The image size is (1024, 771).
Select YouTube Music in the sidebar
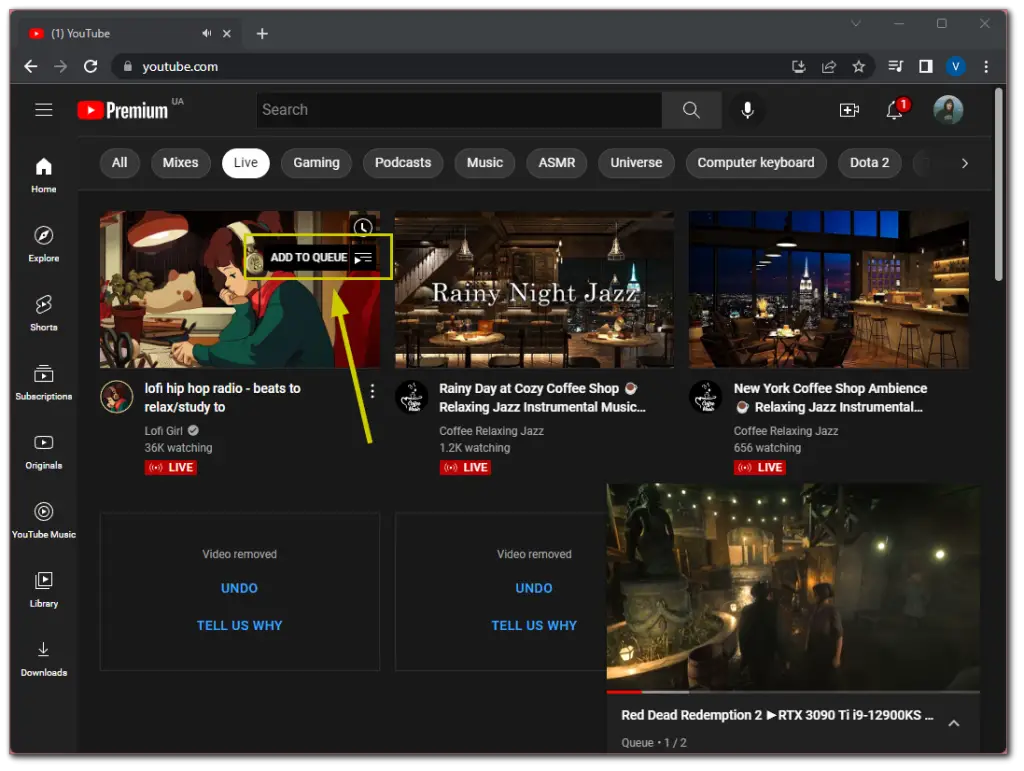[43, 521]
